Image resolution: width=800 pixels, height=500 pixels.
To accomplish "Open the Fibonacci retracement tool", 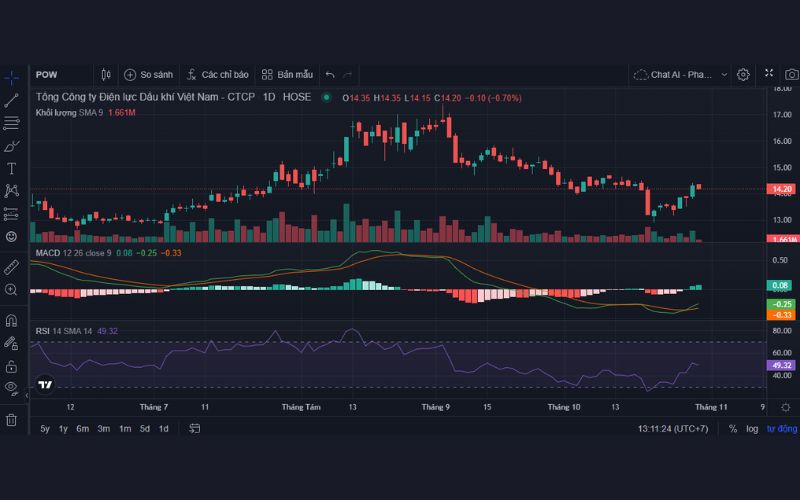I will (12, 123).
